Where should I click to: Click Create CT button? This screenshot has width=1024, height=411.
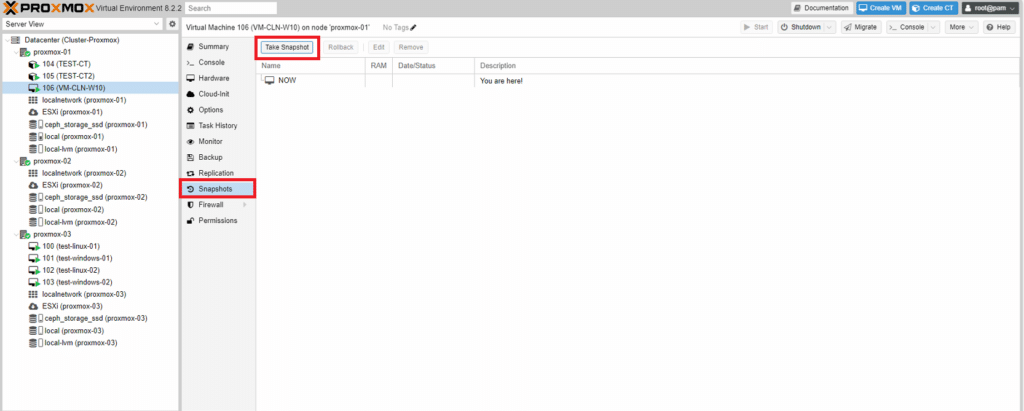tap(933, 8)
